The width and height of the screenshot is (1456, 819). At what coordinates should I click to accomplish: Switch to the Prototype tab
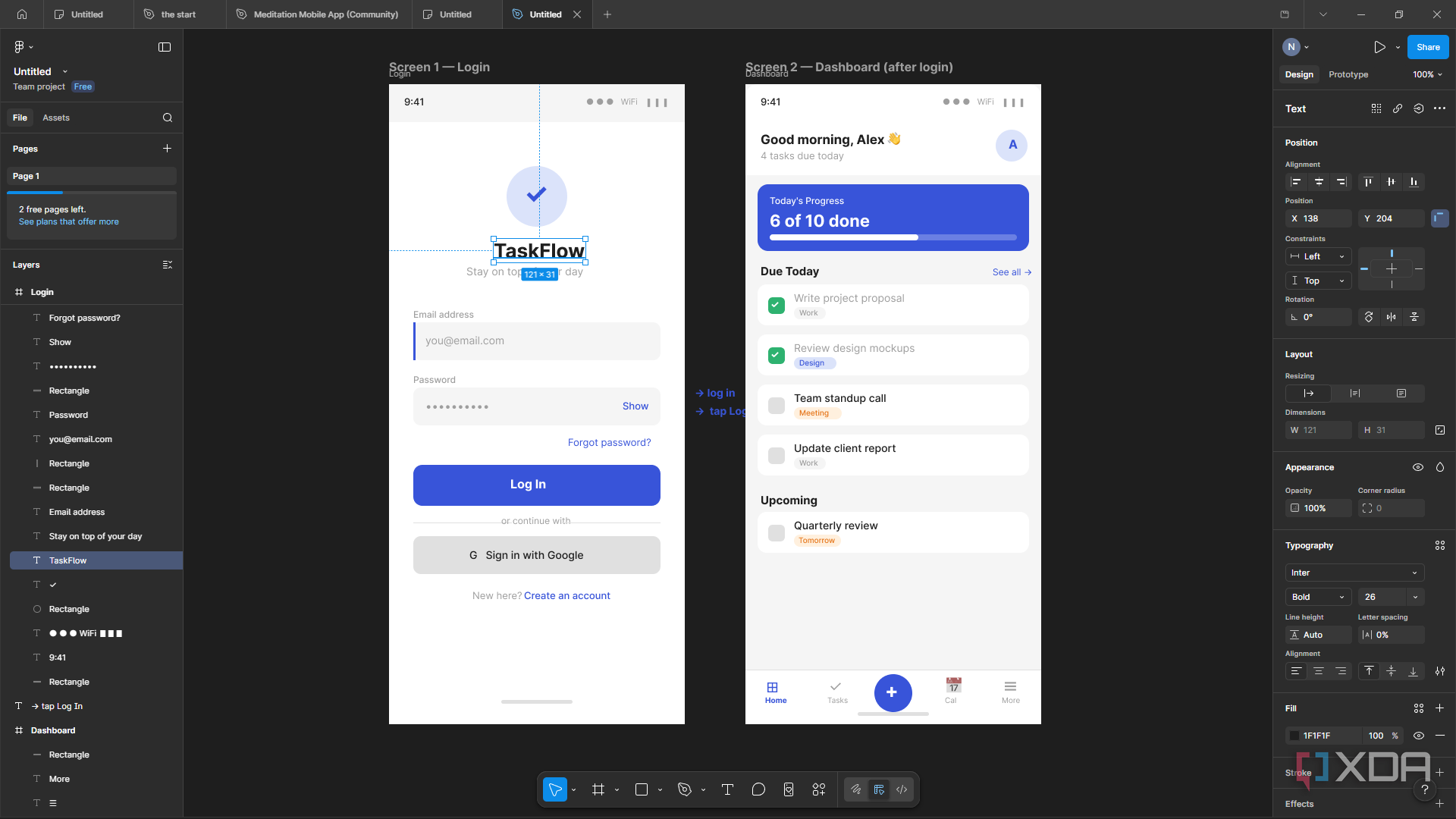click(1348, 74)
